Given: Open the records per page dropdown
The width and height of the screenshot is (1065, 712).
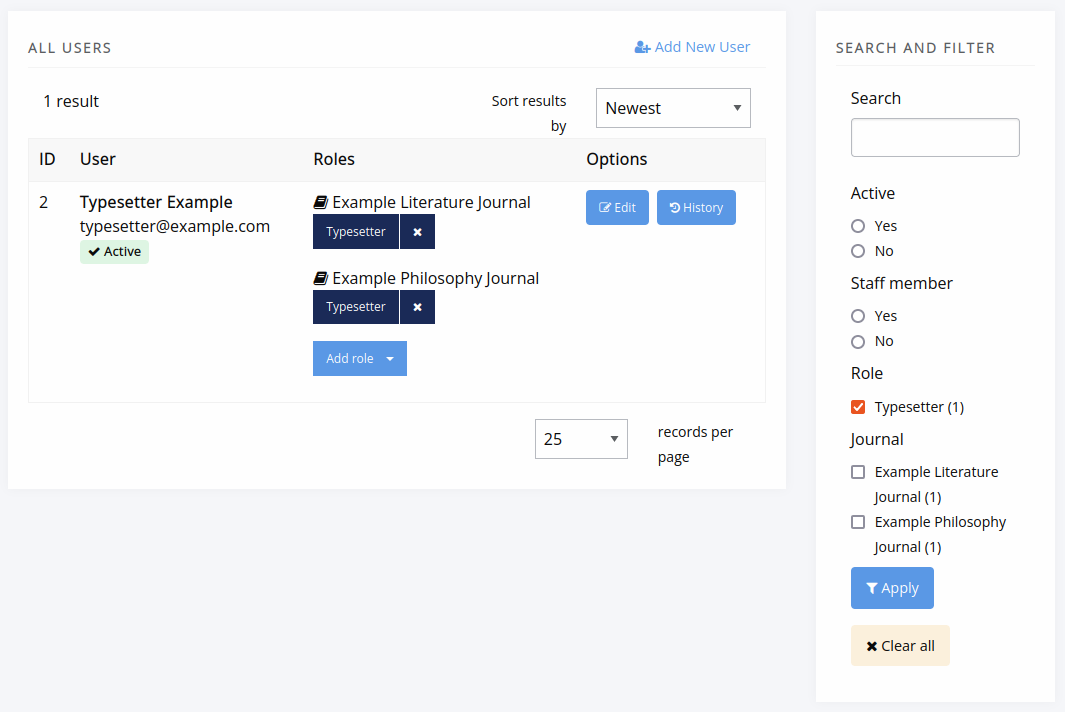Looking at the screenshot, I should (x=581, y=439).
